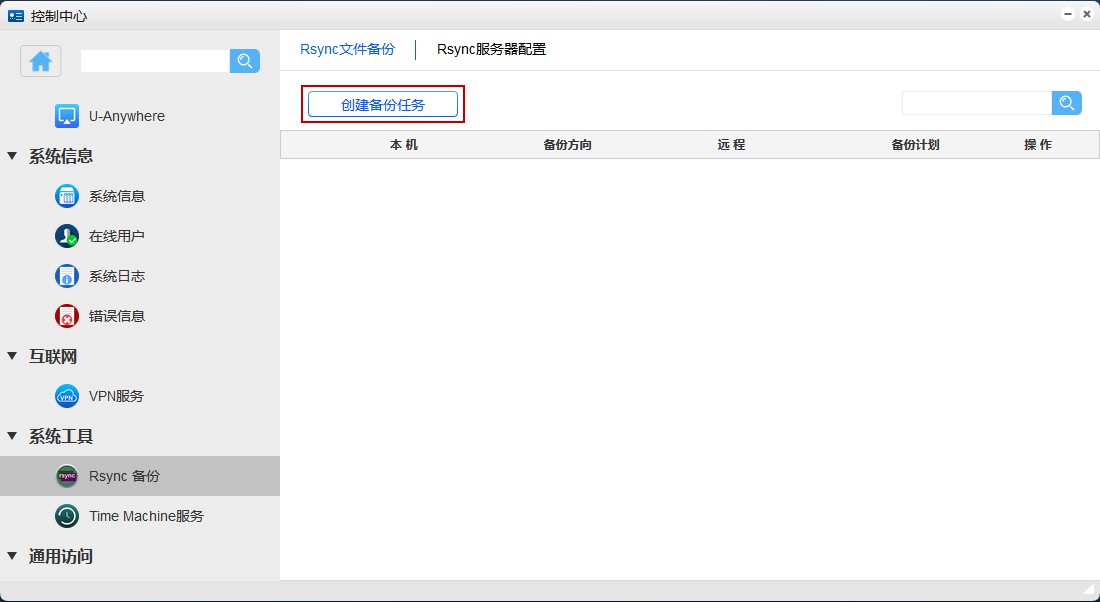Switch to the Rsync服务器配置 tab
This screenshot has height=602, width=1100.
click(x=489, y=48)
